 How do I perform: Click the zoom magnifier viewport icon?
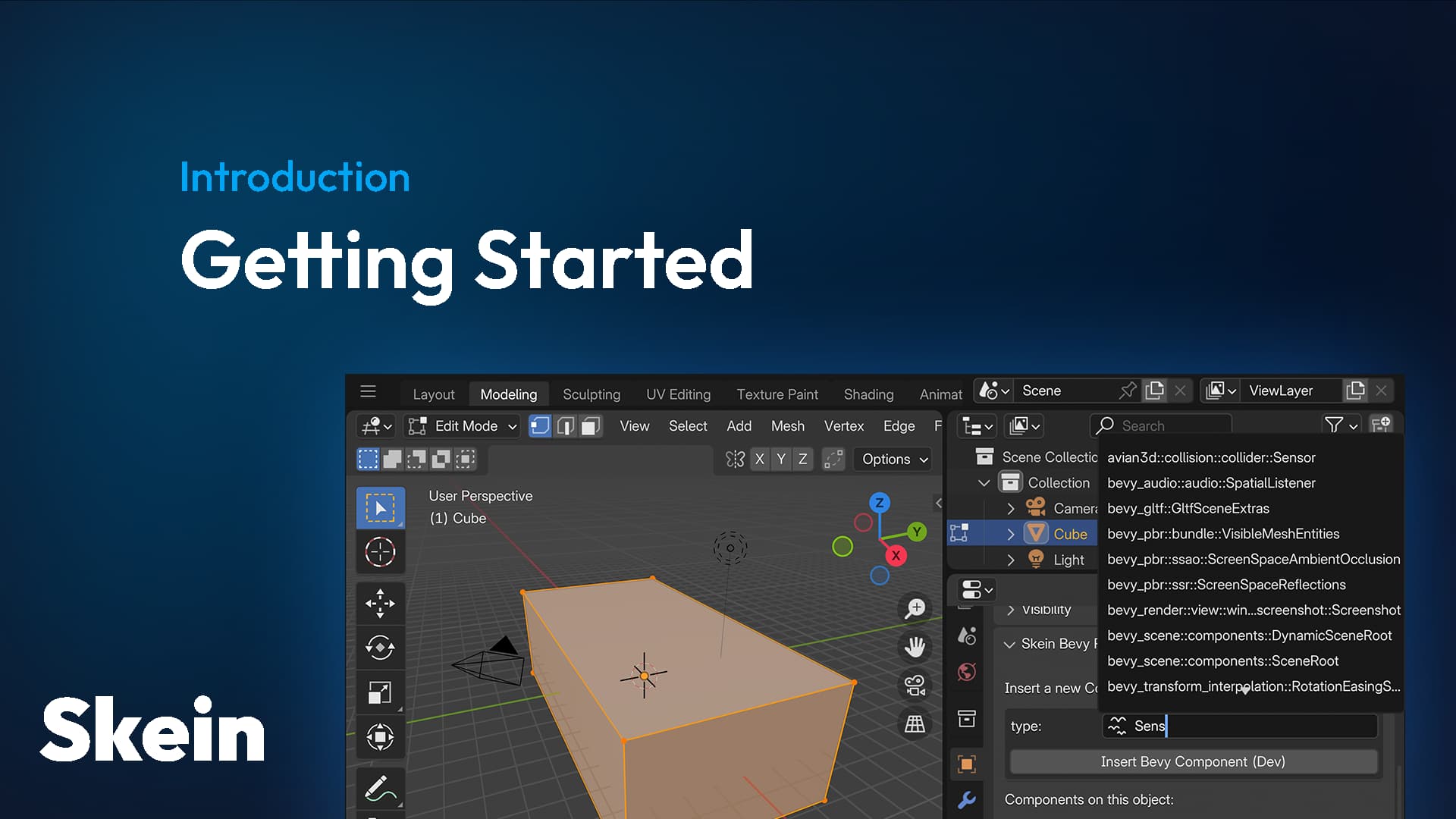click(x=915, y=608)
